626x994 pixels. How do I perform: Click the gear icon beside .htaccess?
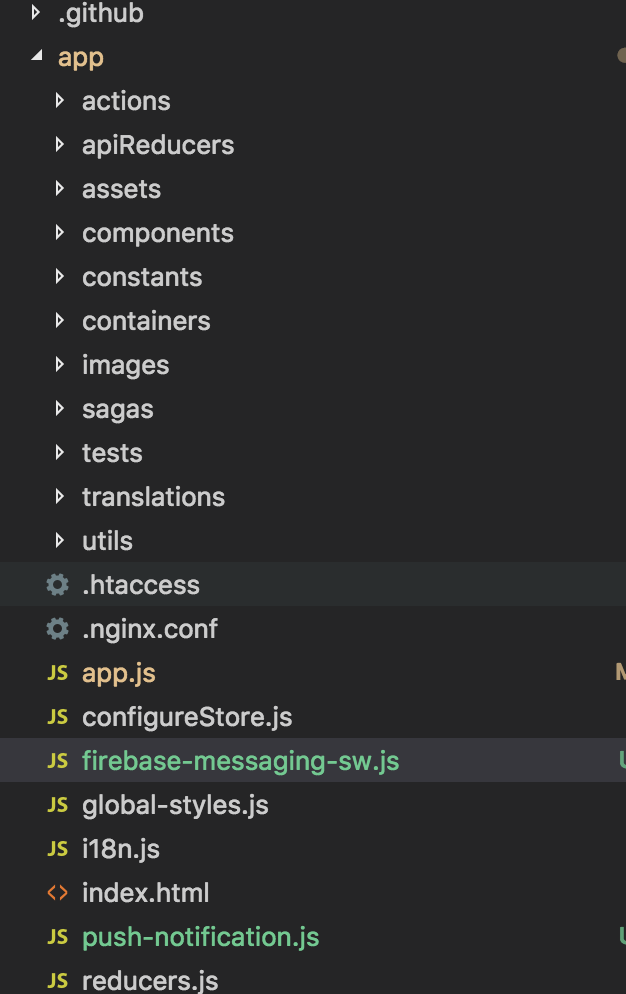coord(58,585)
